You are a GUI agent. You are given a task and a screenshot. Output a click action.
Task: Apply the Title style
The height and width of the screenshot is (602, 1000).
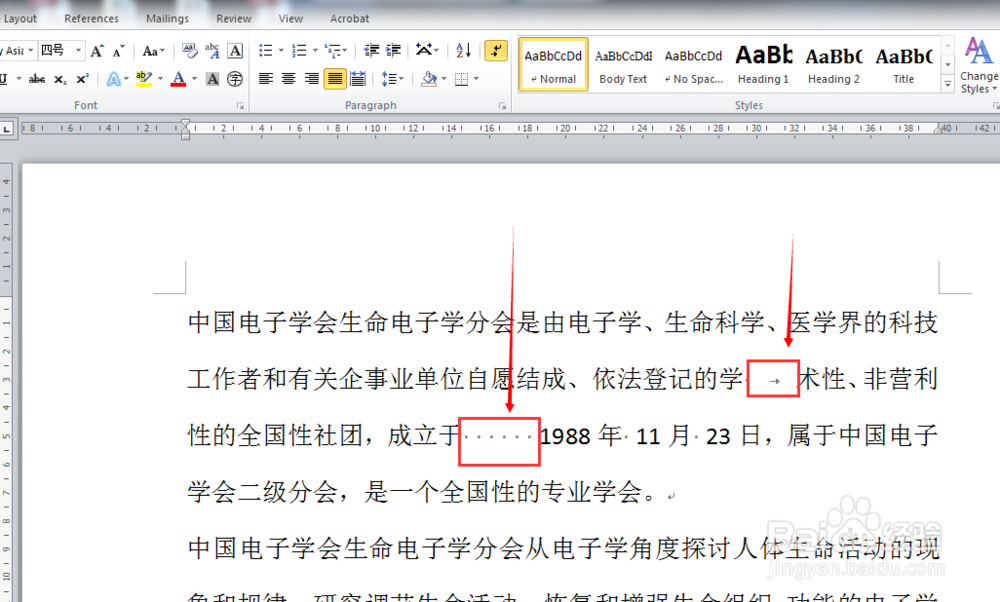tap(904, 64)
